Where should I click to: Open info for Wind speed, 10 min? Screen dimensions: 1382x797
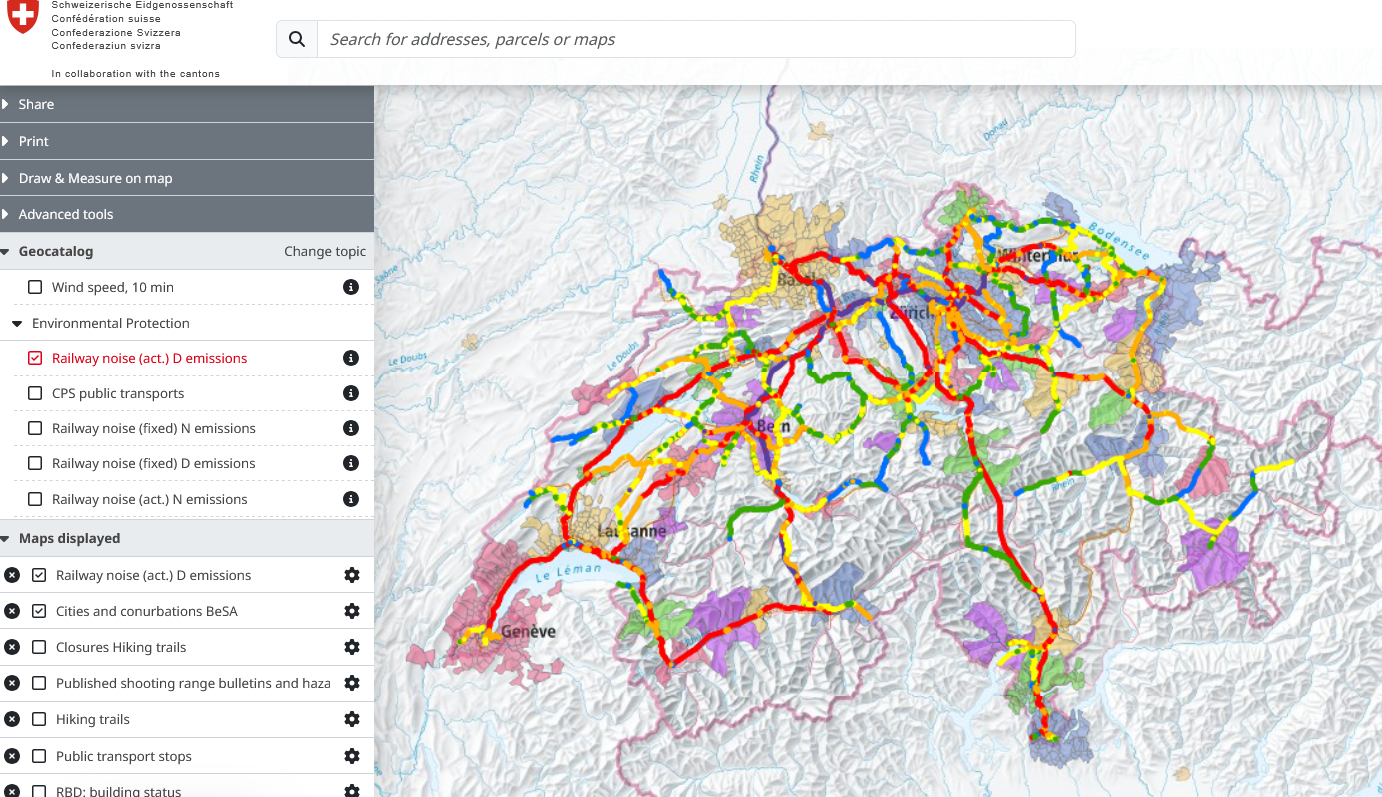(350, 287)
